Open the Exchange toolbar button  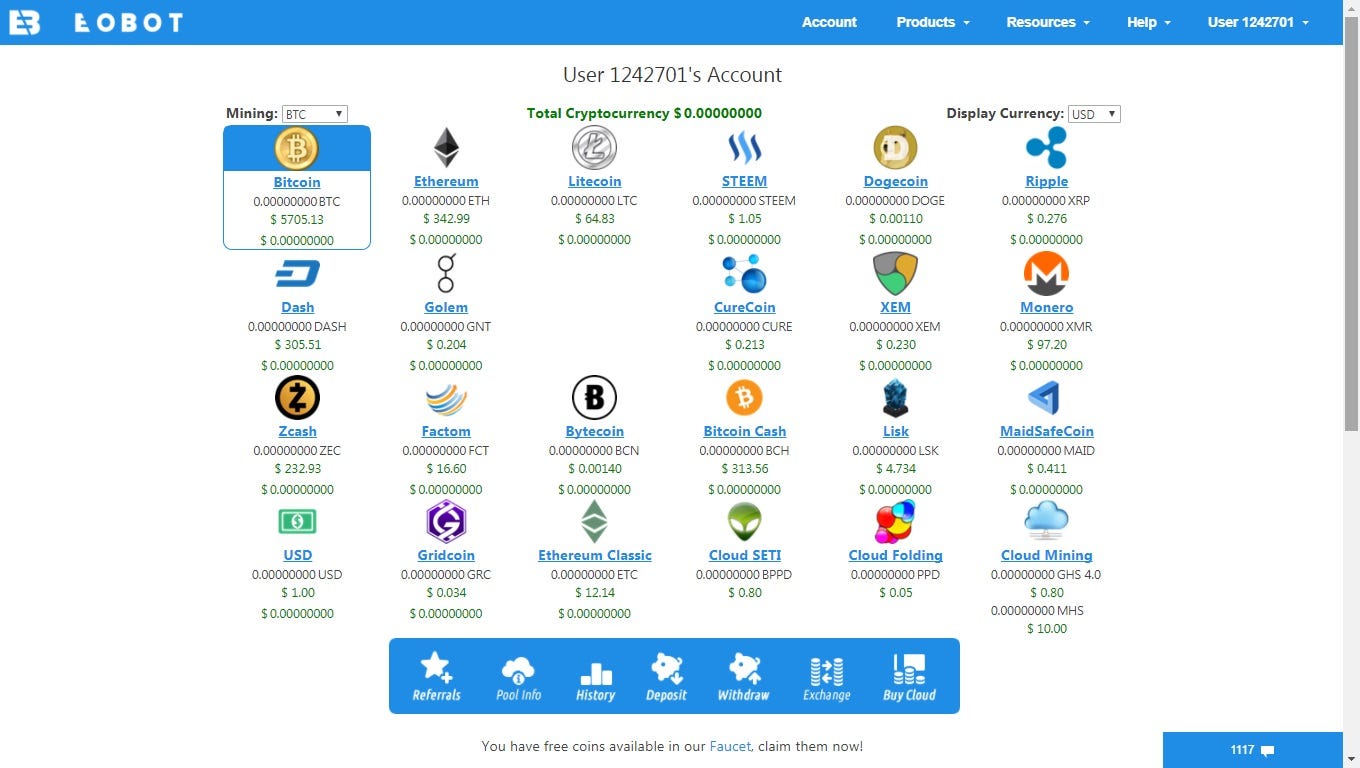pos(826,677)
